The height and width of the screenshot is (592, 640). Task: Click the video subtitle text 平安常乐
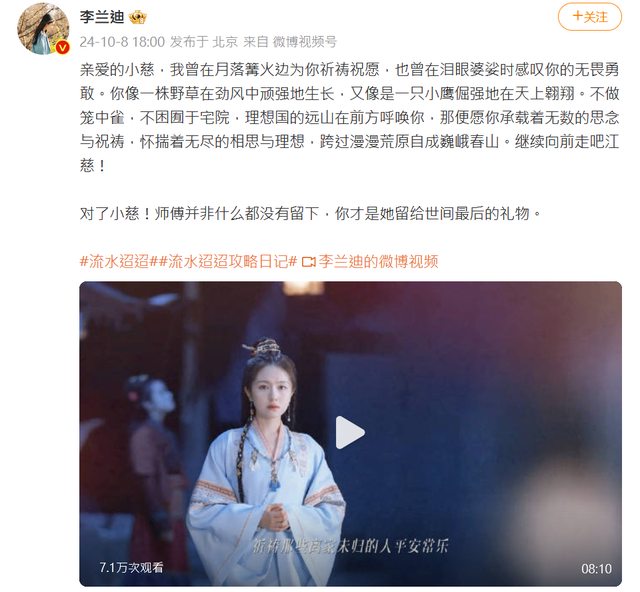[x=420, y=546]
